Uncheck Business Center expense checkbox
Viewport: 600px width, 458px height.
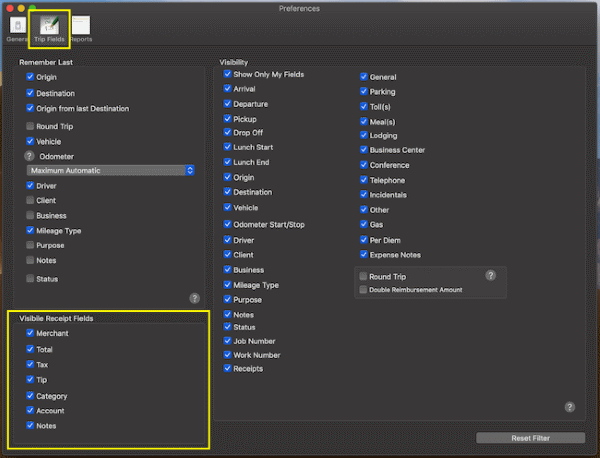point(363,150)
